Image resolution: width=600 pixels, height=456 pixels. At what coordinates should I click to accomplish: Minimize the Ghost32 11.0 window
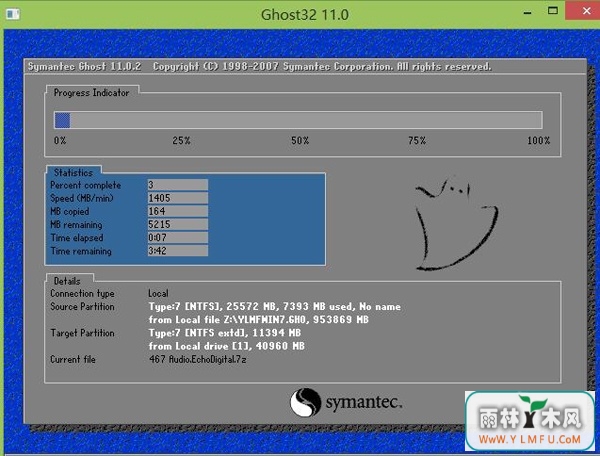click(528, 13)
